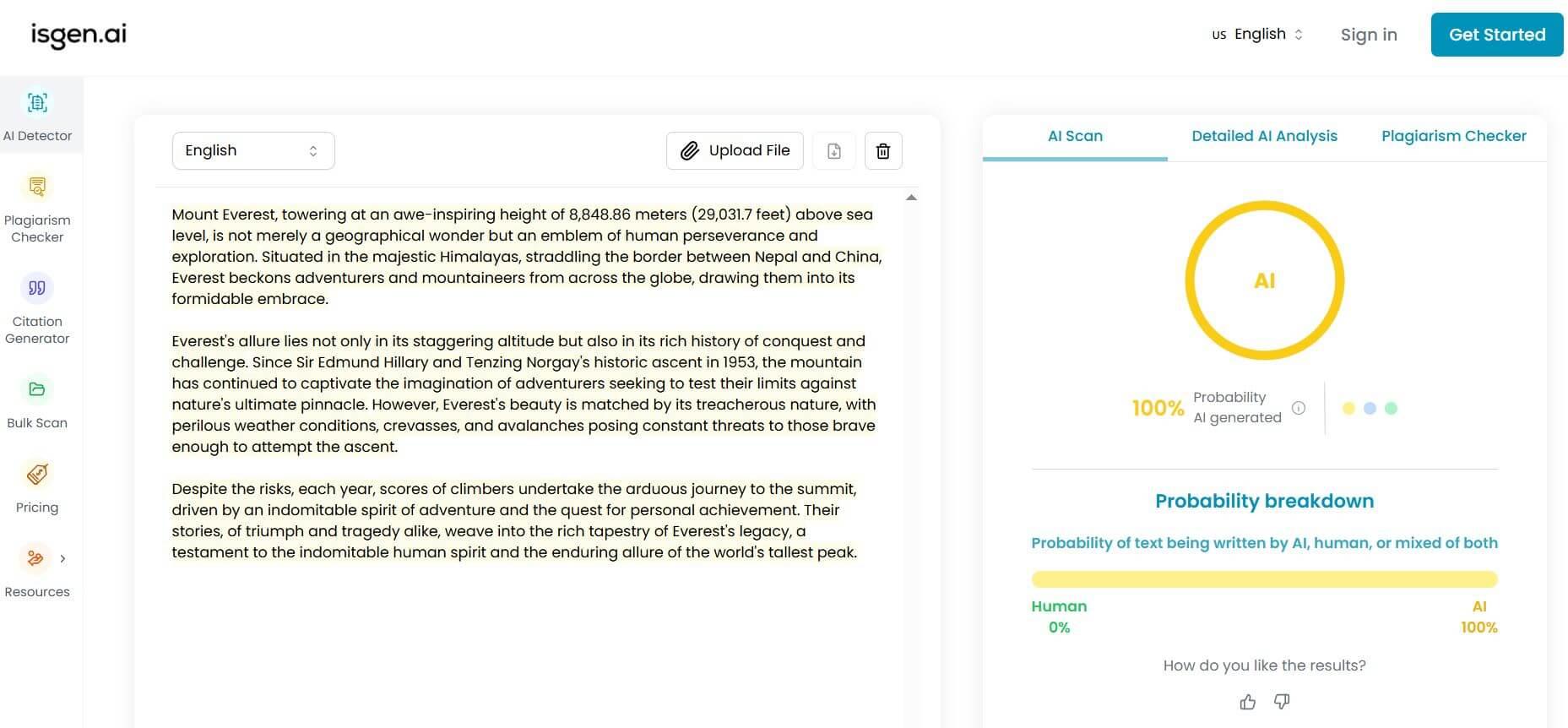This screenshot has height=728, width=1568.
Task: Switch to the Detailed AI Analysis tab
Action: (x=1264, y=136)
